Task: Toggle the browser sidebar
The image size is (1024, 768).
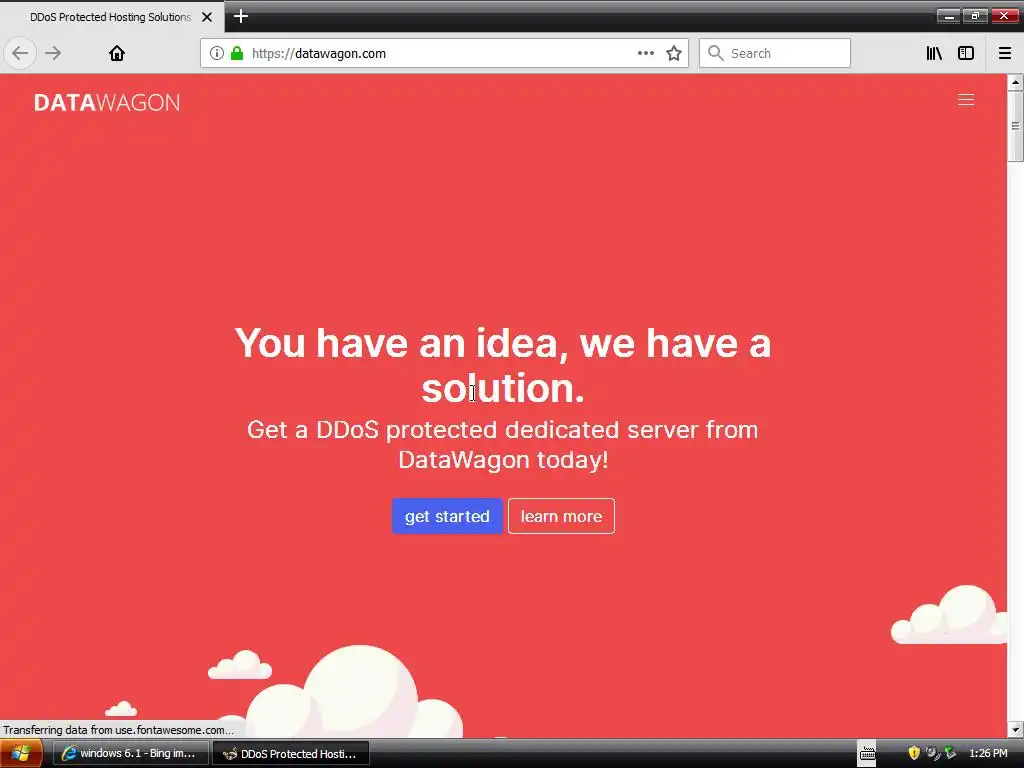Action: point(966,53)
